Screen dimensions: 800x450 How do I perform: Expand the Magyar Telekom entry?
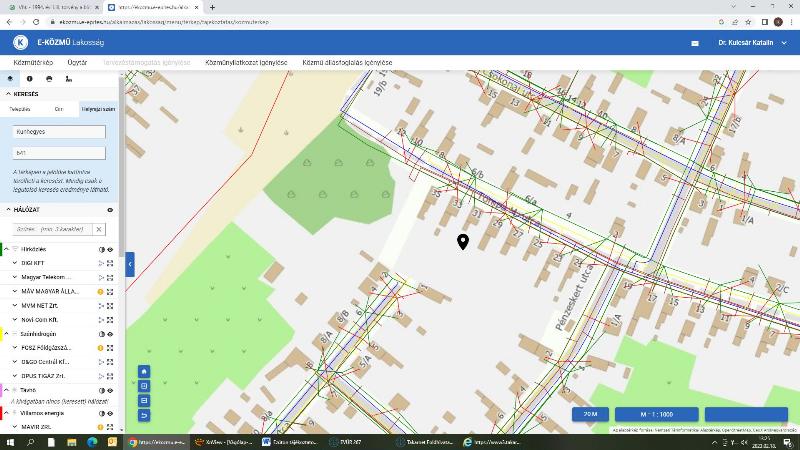[15, 278]
